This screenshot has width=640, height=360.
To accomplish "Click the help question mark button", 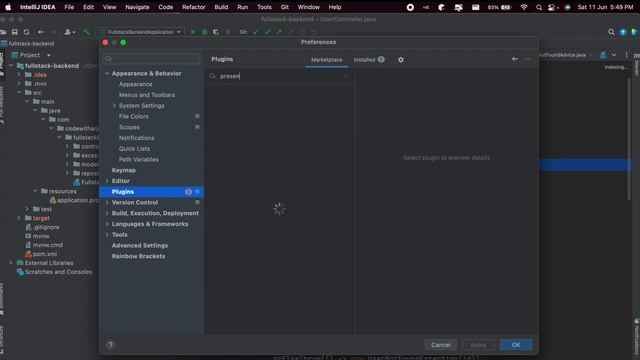I will (x=110, y=345).
